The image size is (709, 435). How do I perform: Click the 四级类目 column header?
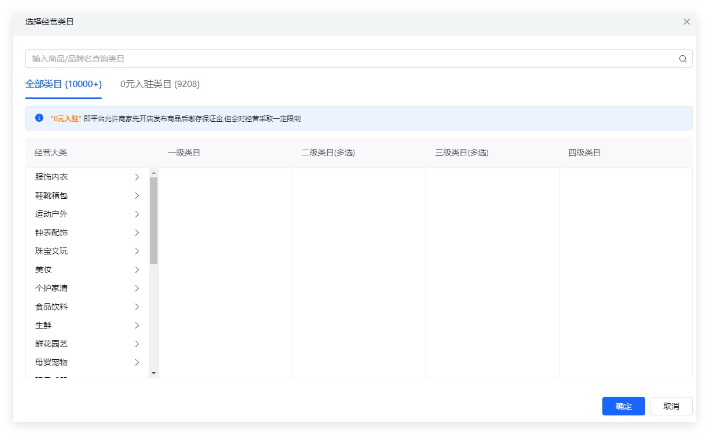click(584, 152)
